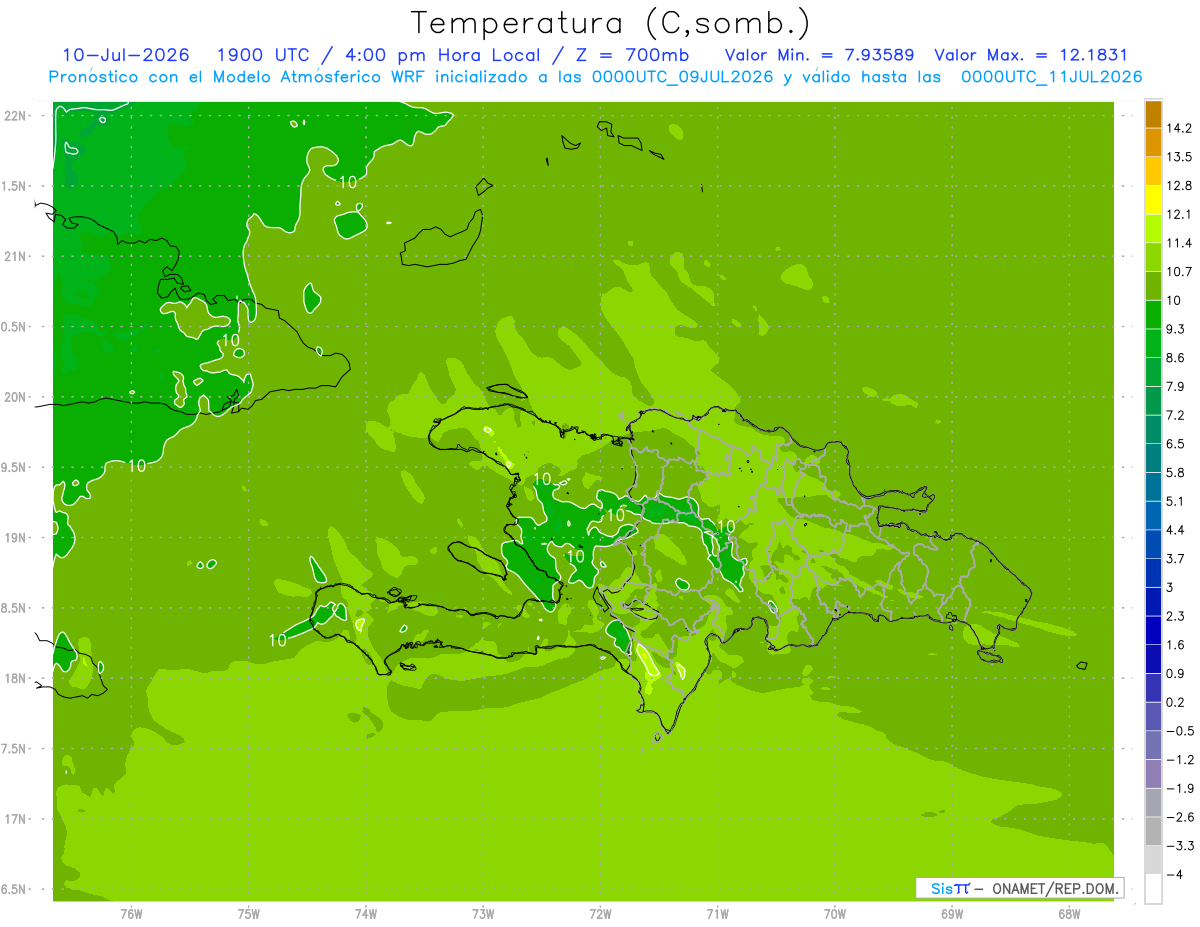
Task: Click the latitude label '6.5N'
Action: coord(15,890)
